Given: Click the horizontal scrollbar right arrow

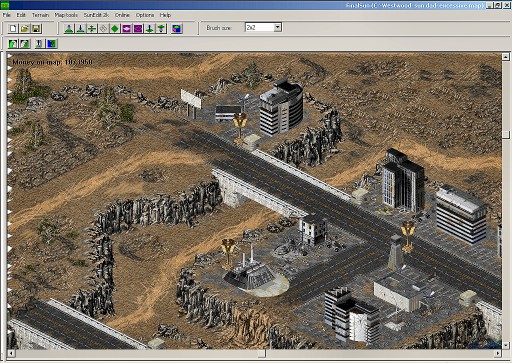Looking at the screenshot, I should pos(498,353).
